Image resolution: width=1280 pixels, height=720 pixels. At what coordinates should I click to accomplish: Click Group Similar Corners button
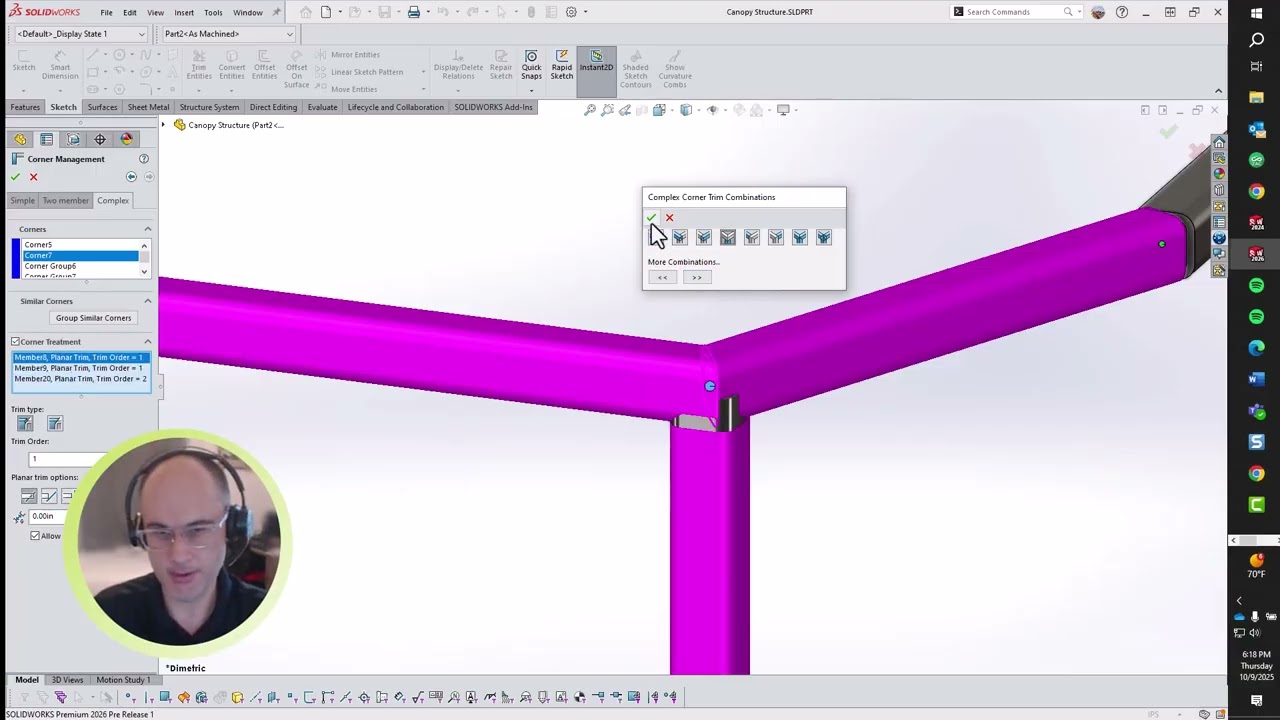[x=93, y=318]
